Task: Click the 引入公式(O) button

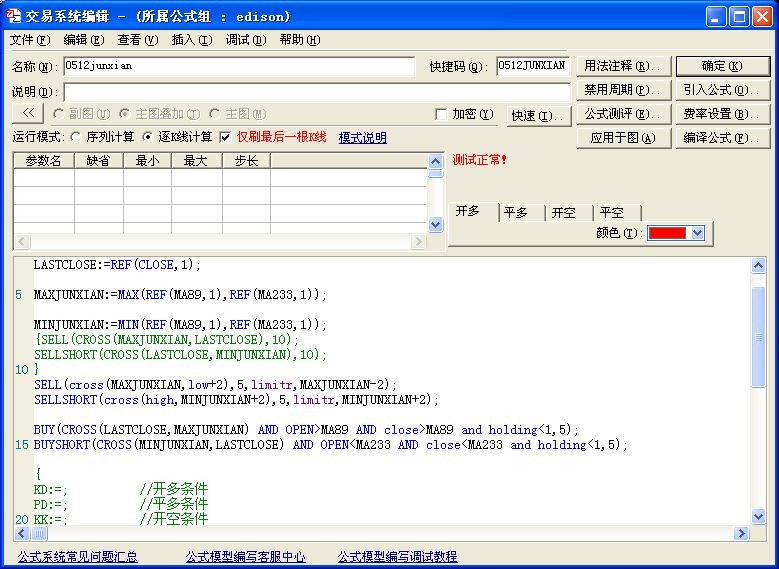Action: click(x=722, y=90)
